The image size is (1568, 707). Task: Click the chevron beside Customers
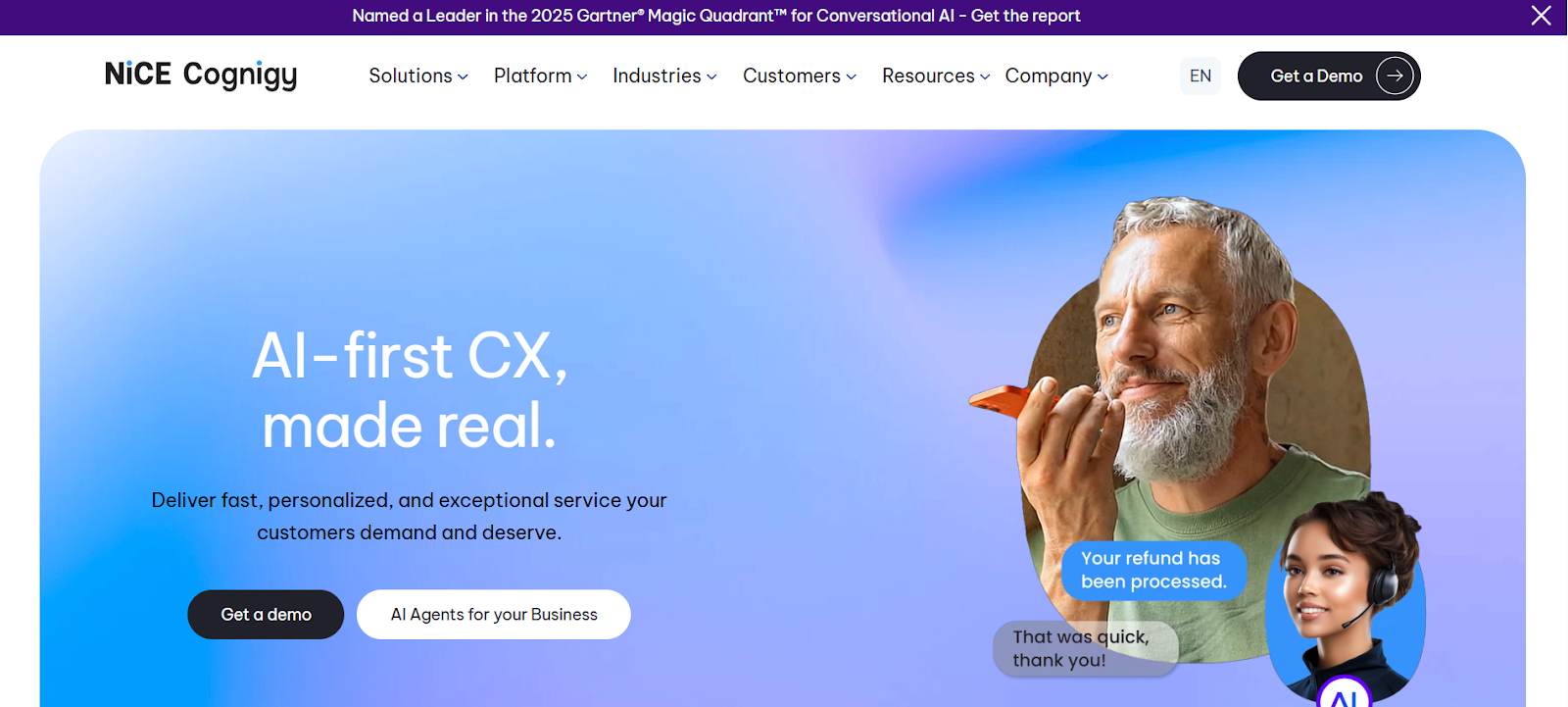pos(851,76)
